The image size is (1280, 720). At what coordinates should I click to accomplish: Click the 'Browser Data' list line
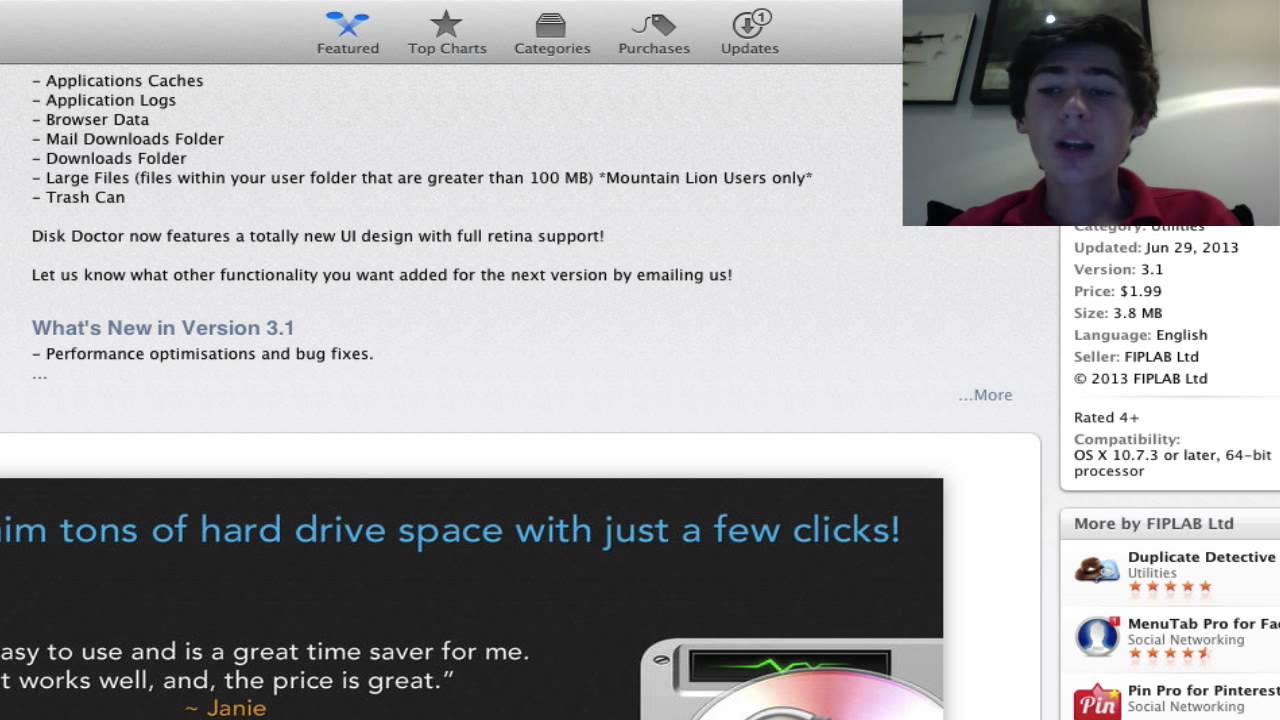point(90,119)
